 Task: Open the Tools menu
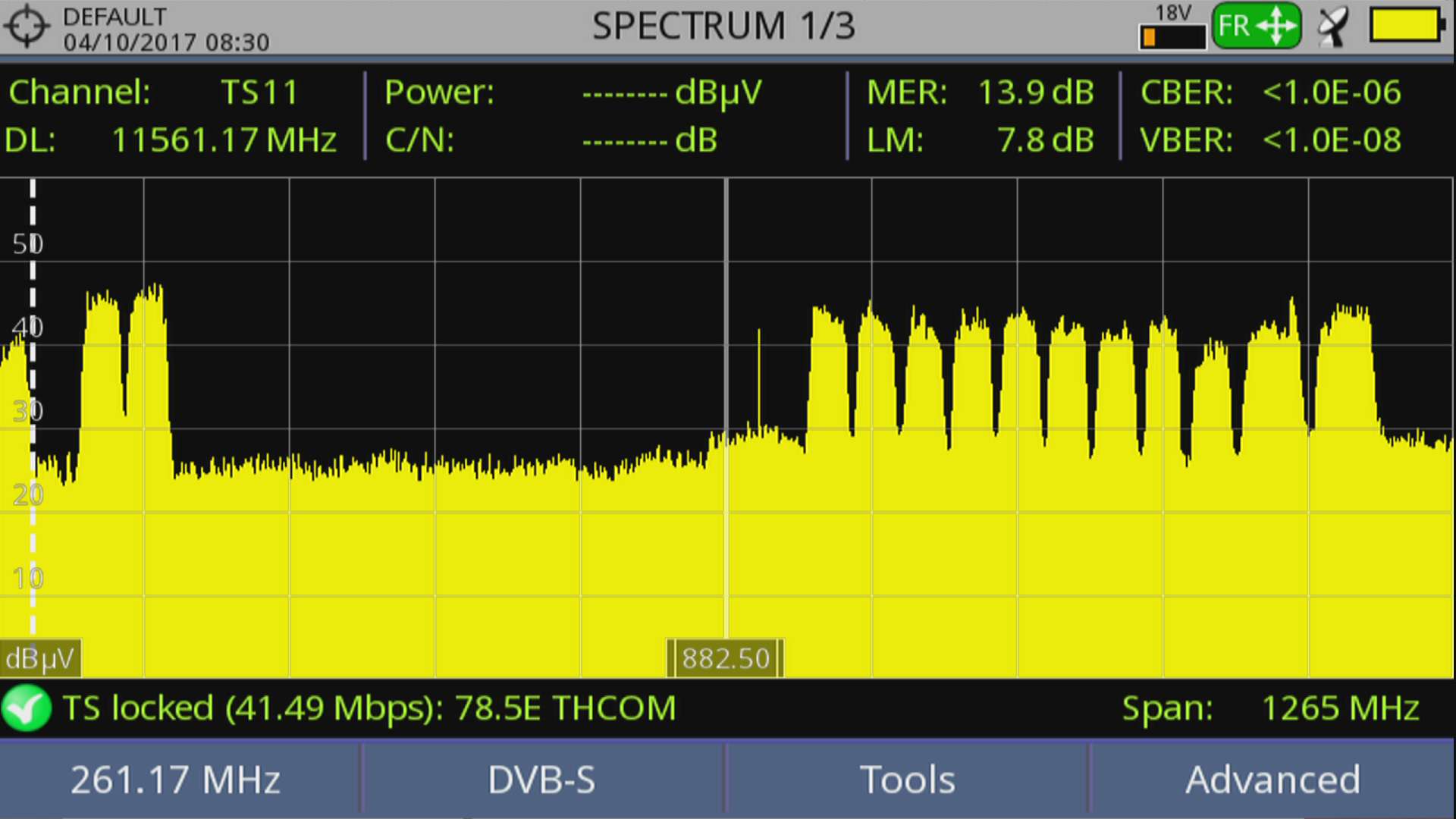[907, 780]
